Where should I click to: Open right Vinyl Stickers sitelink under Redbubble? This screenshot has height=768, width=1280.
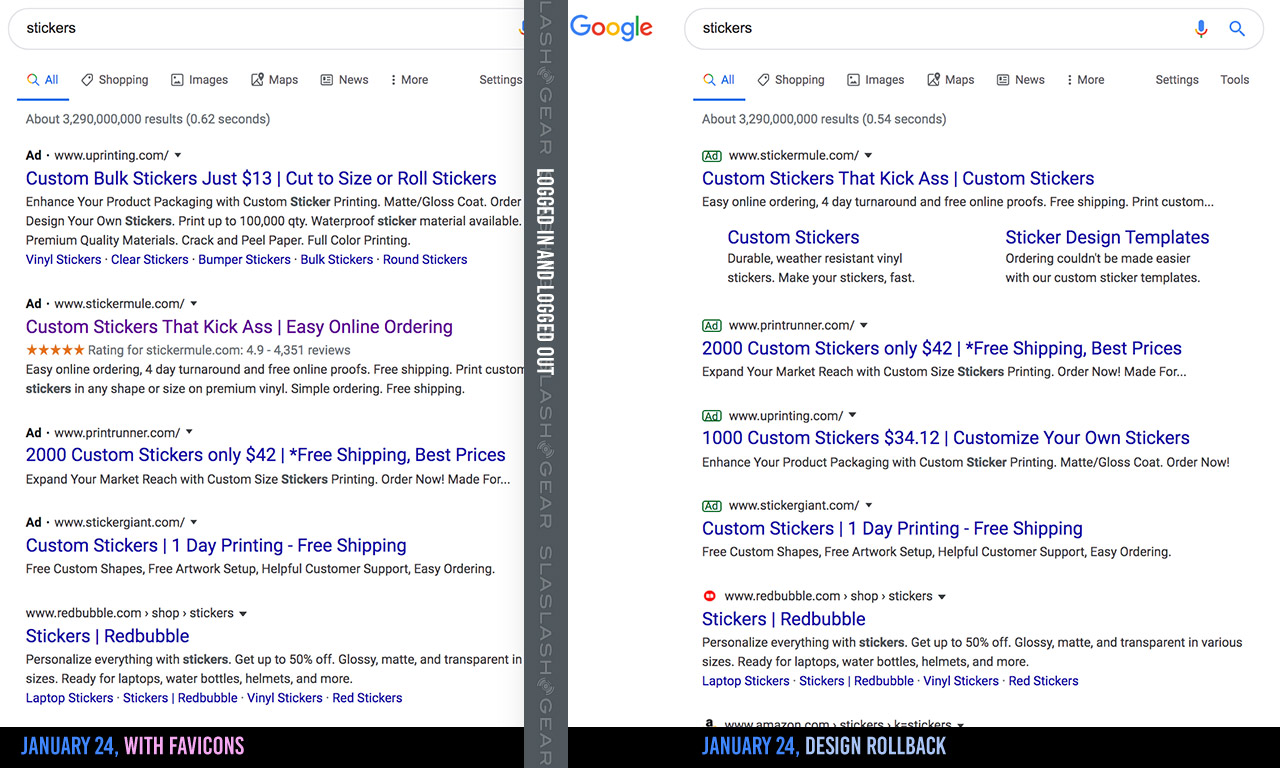[x=961, y=681]
